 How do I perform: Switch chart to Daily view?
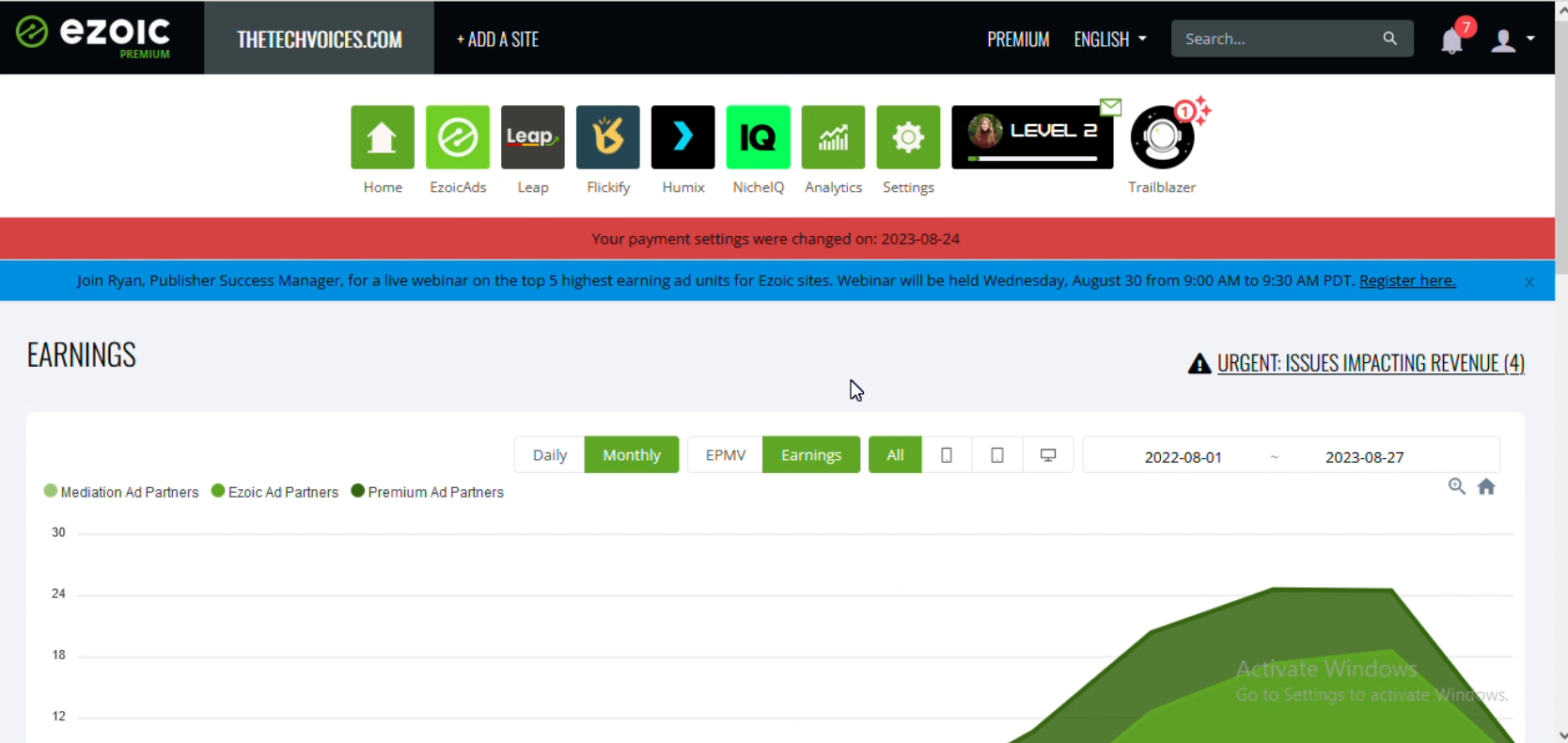[x=550, y=455]
